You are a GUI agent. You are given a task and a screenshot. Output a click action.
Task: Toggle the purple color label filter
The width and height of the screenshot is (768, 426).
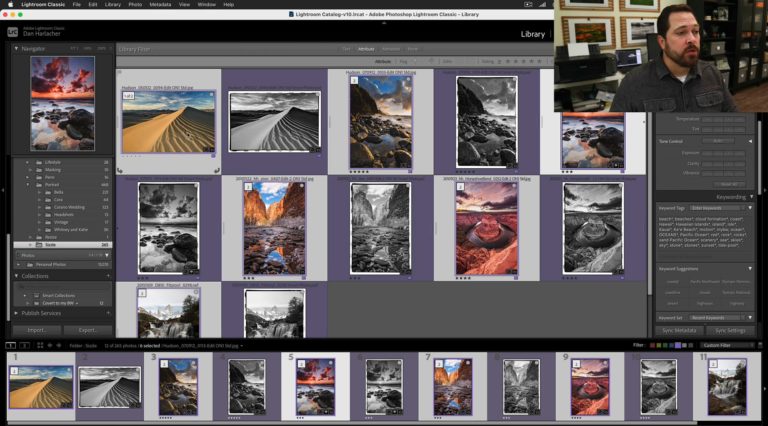tap(678, 345)
